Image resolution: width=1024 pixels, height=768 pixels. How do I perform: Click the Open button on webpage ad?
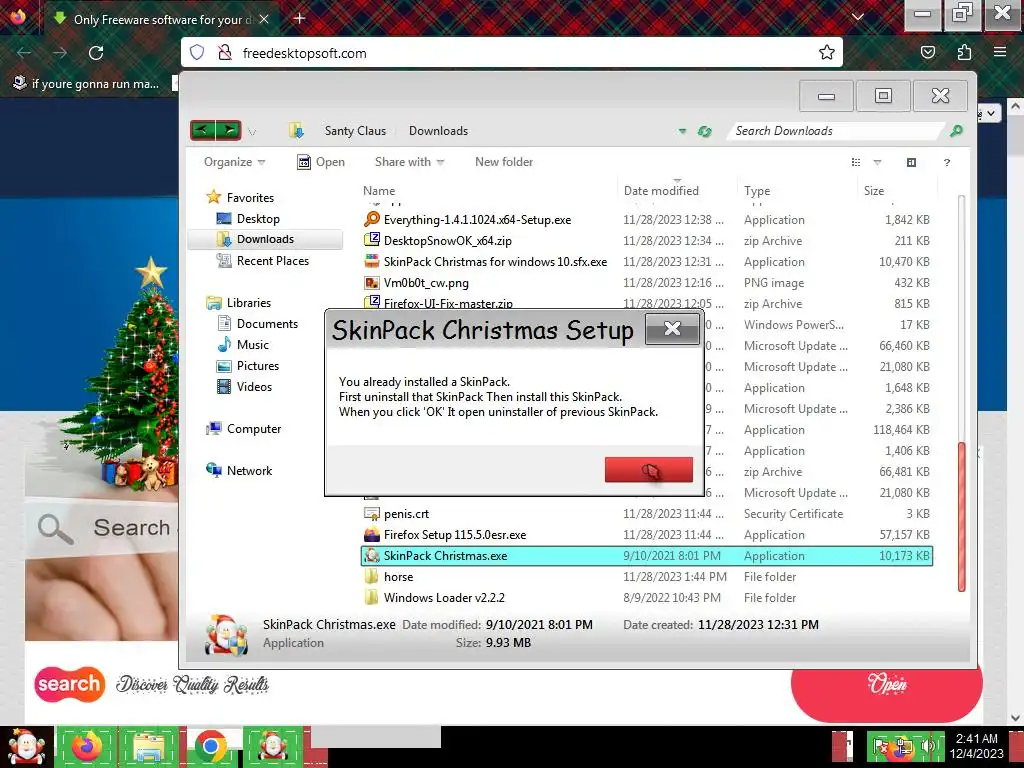[x=887, y=683]
